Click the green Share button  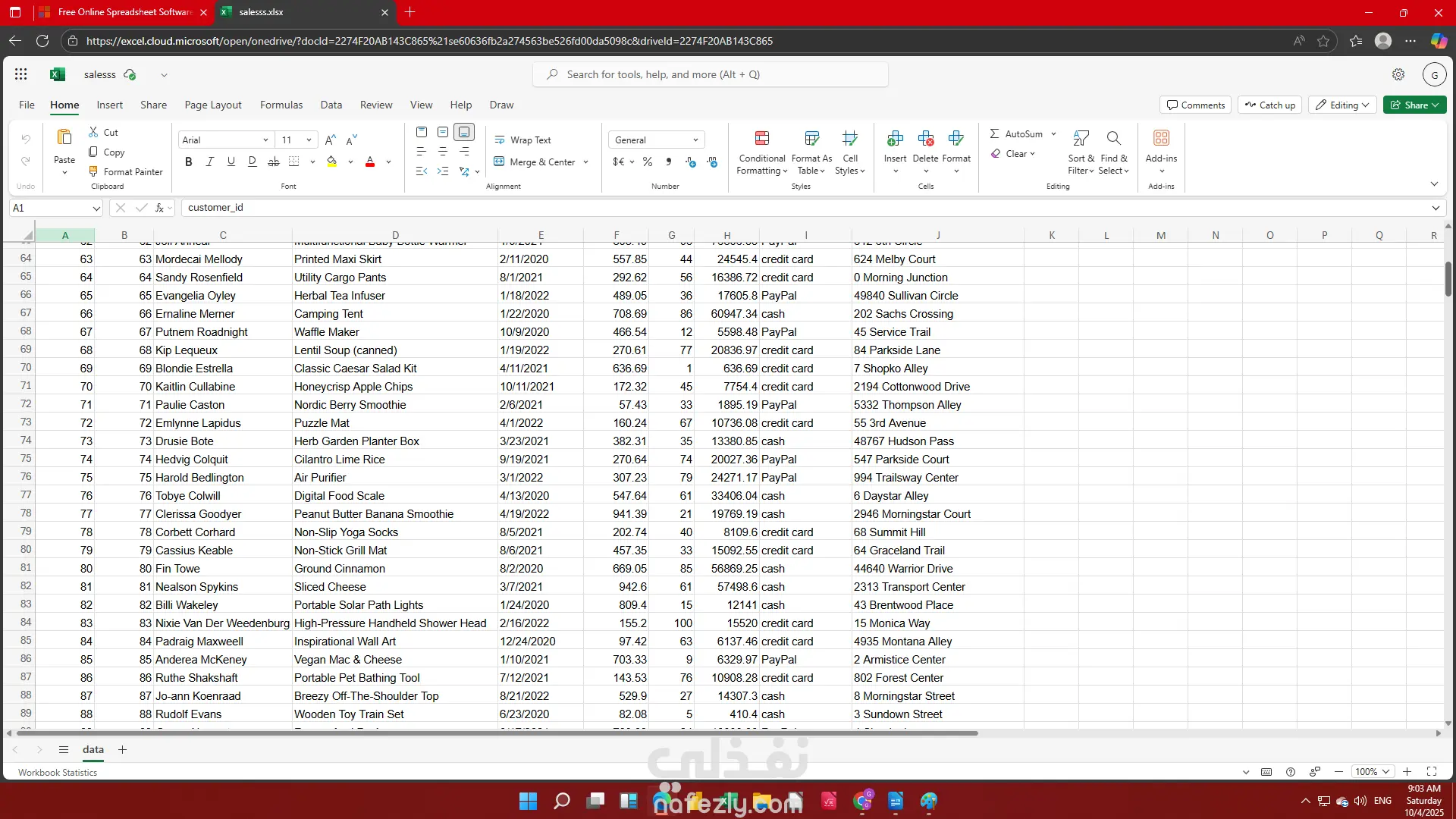coord(1414,105)
